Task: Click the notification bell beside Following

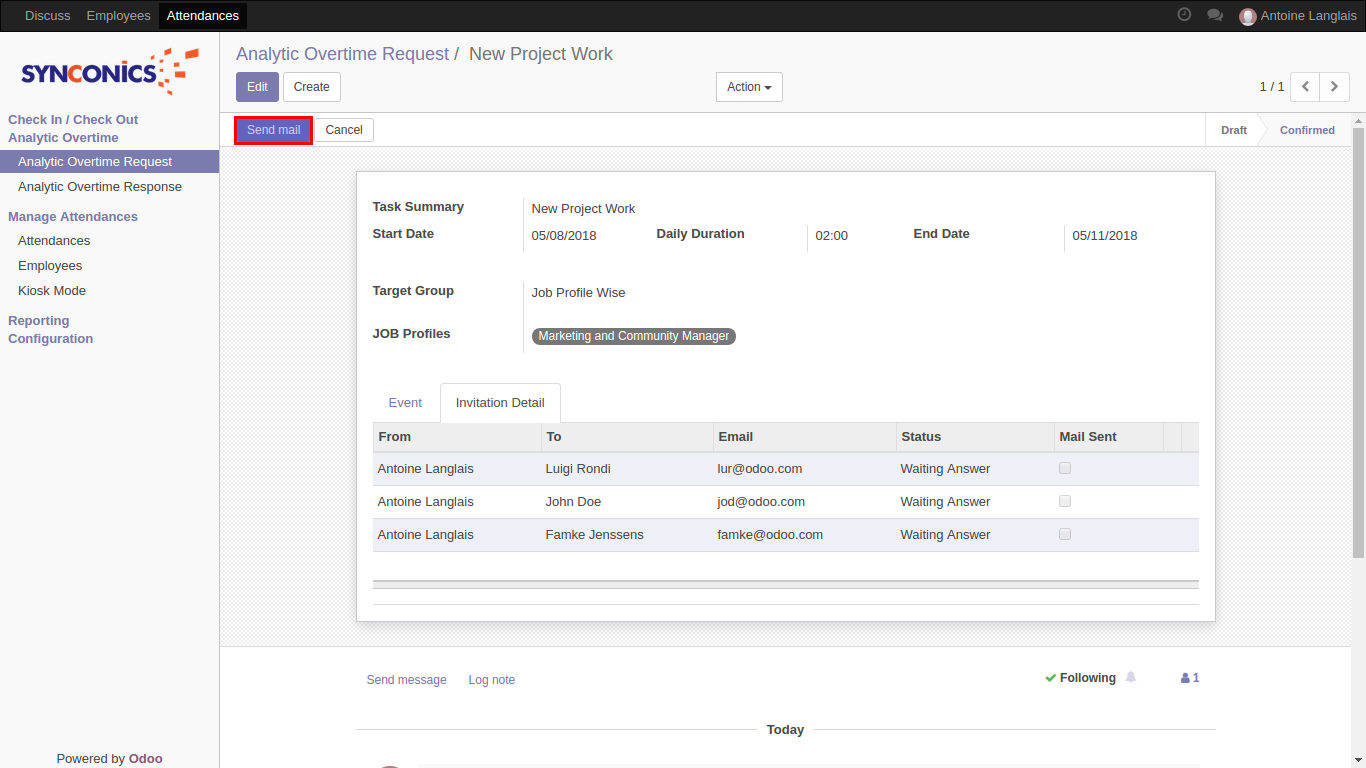Action: 1131,677
